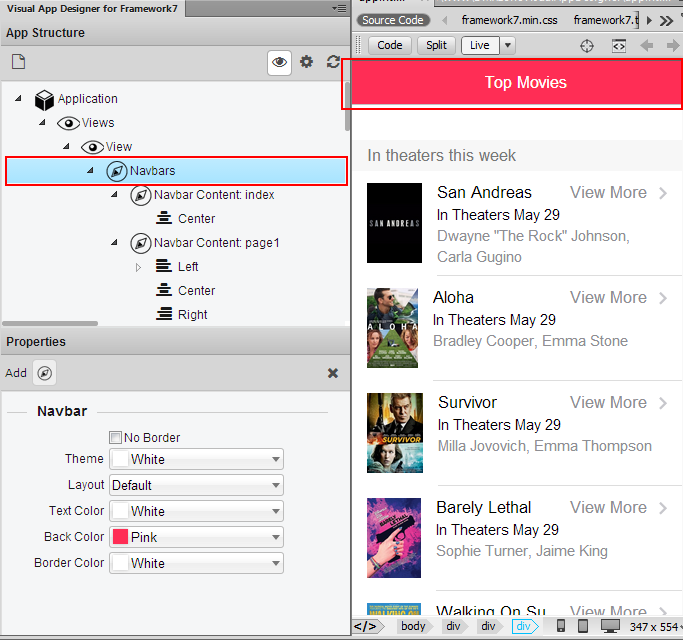Open the Text Color dropdown
Viewport: 683px width, 640px height.
click(196, 511)
